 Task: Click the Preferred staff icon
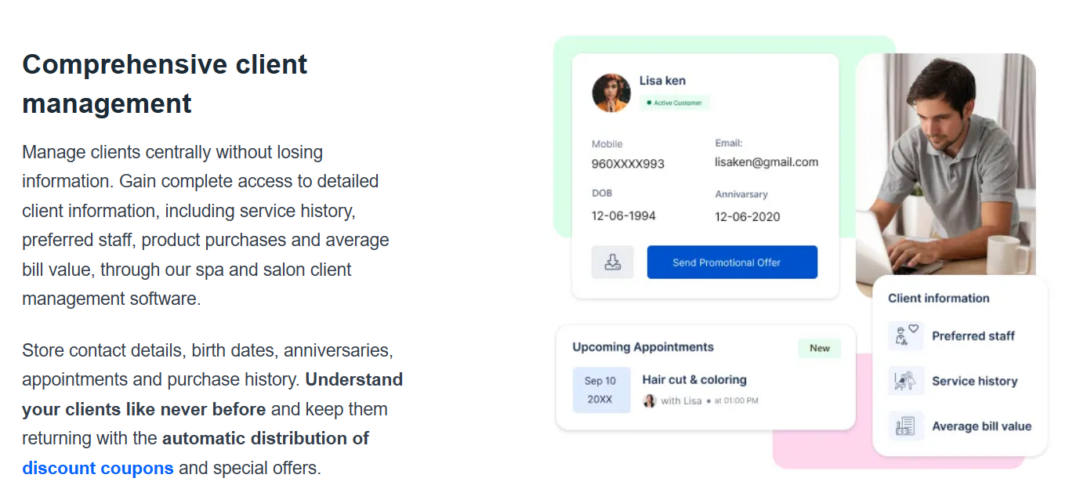pos(906,336)
